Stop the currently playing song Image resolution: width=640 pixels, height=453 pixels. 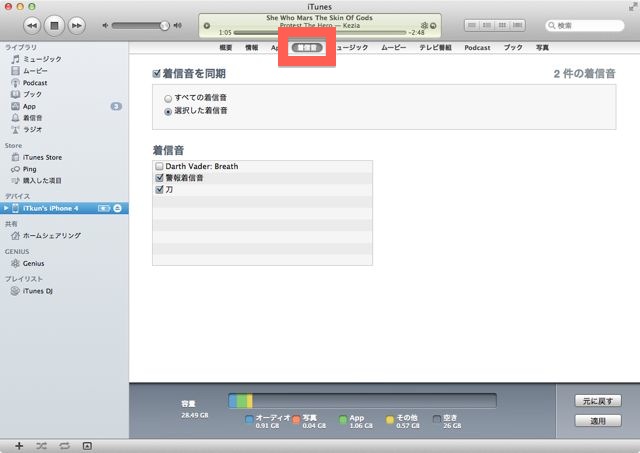(x=54, y=26)
